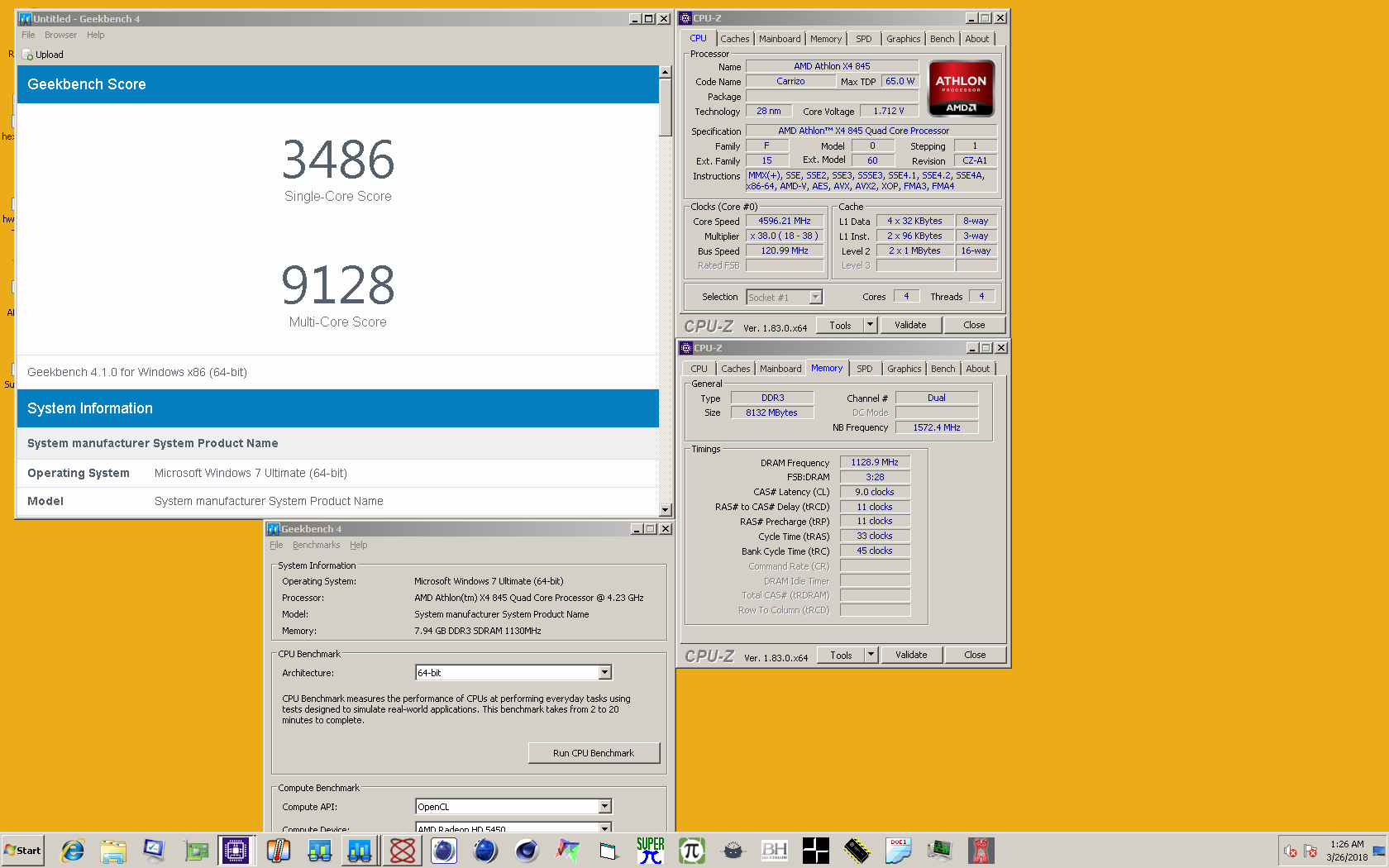
Task: Click Close button in CPU-Z memory window
Action: 975,655
